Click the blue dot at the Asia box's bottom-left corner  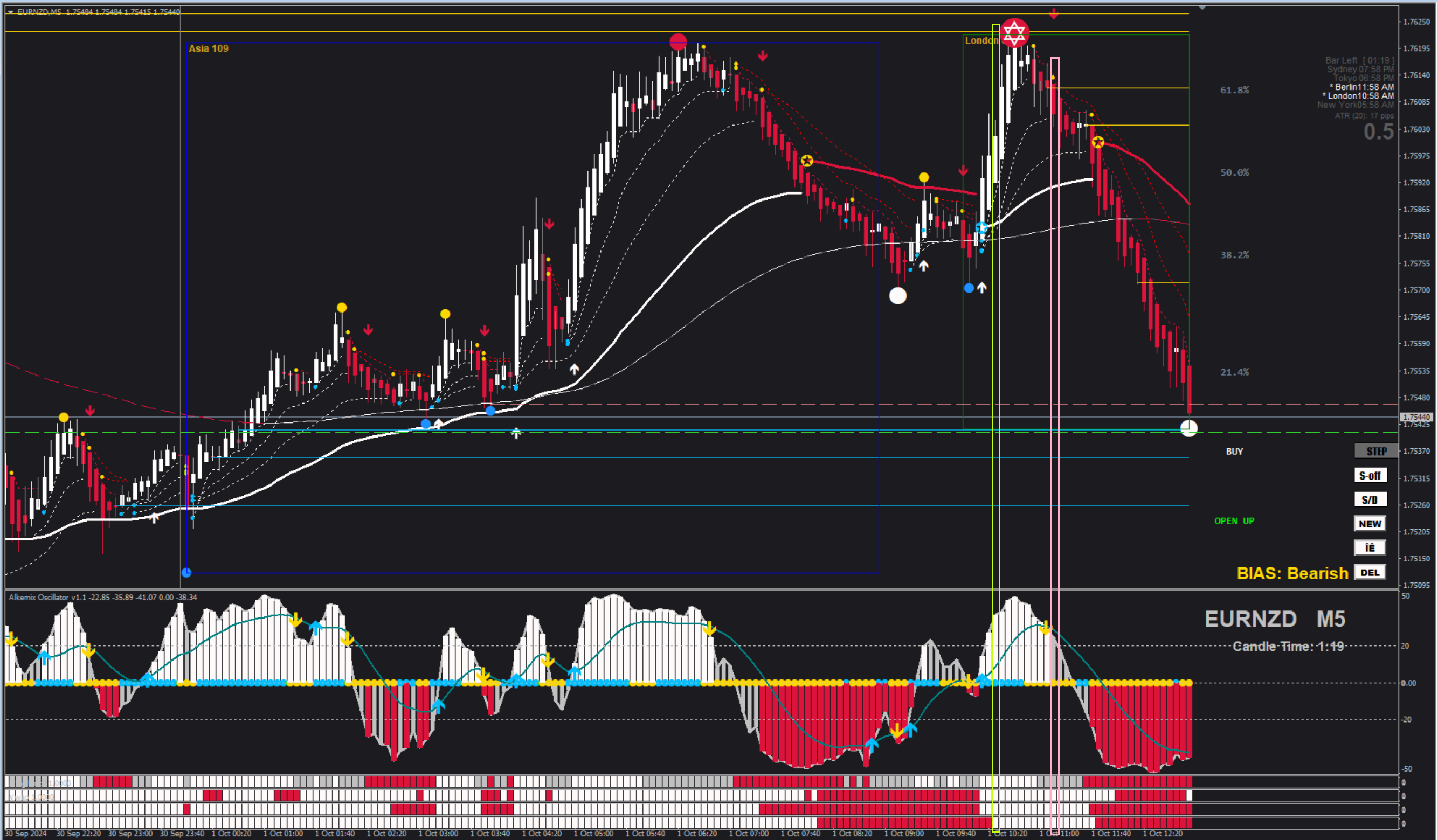click(186, 572)
